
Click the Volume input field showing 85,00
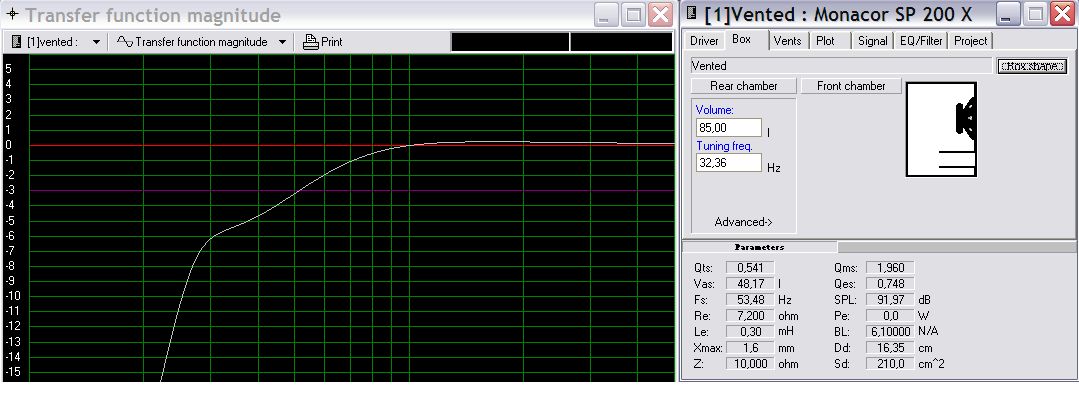[x=729, y=127]
